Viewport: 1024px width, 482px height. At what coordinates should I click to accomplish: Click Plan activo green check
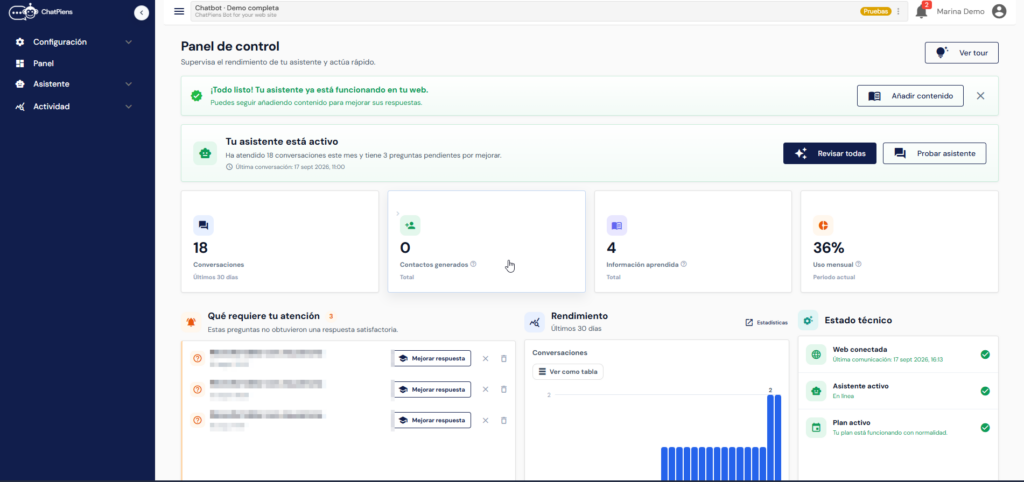coord(985,428)
